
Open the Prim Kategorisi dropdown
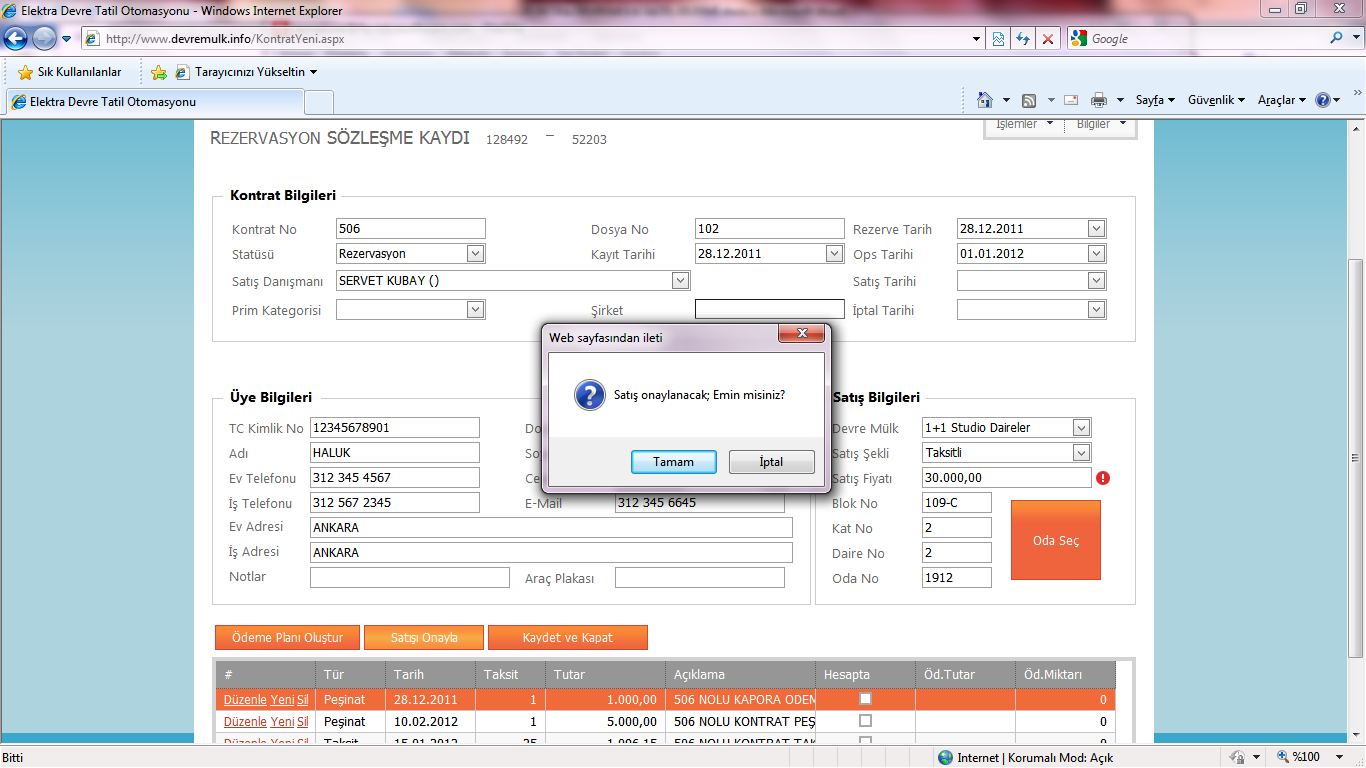point(475,310)
